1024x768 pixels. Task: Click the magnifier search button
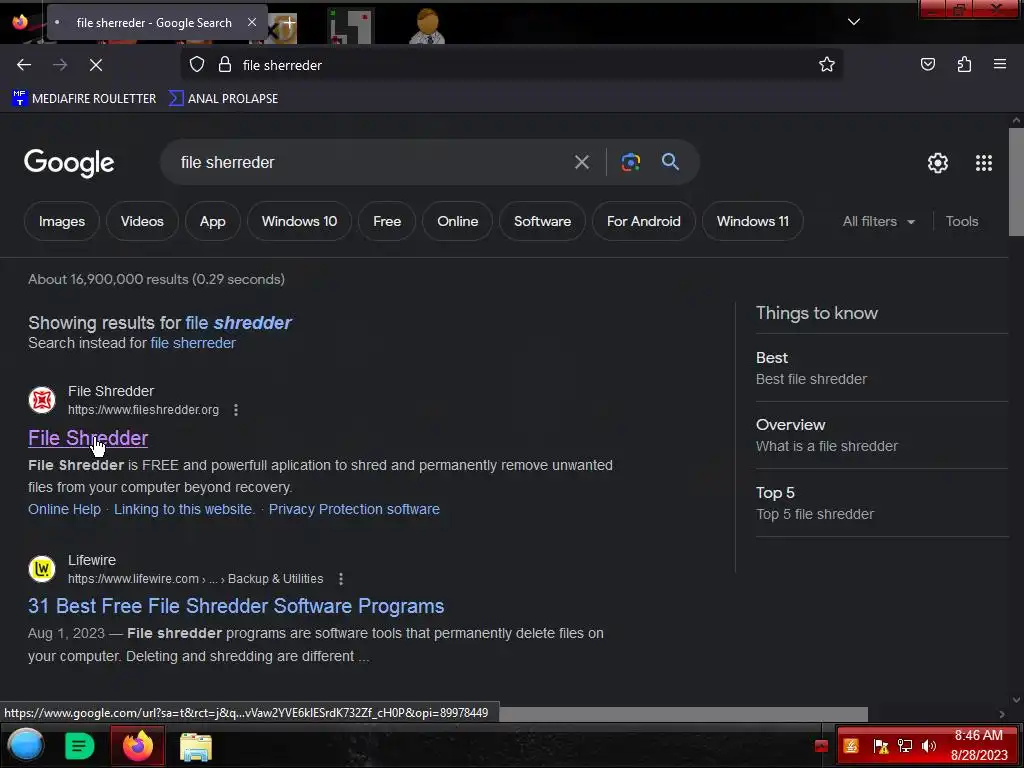coord(670,162)
